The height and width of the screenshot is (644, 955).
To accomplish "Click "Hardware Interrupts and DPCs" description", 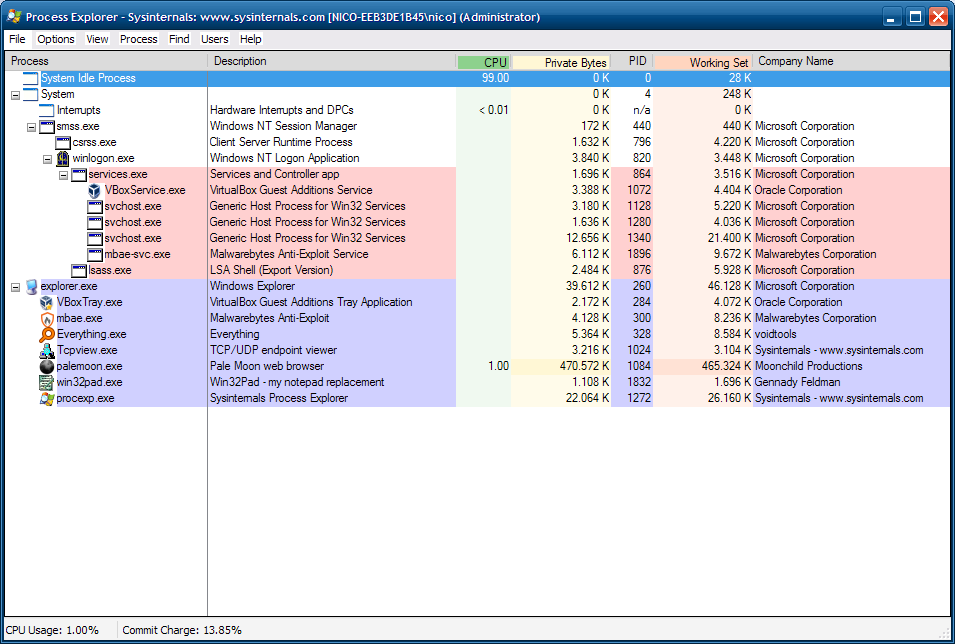I will [281, 110].
